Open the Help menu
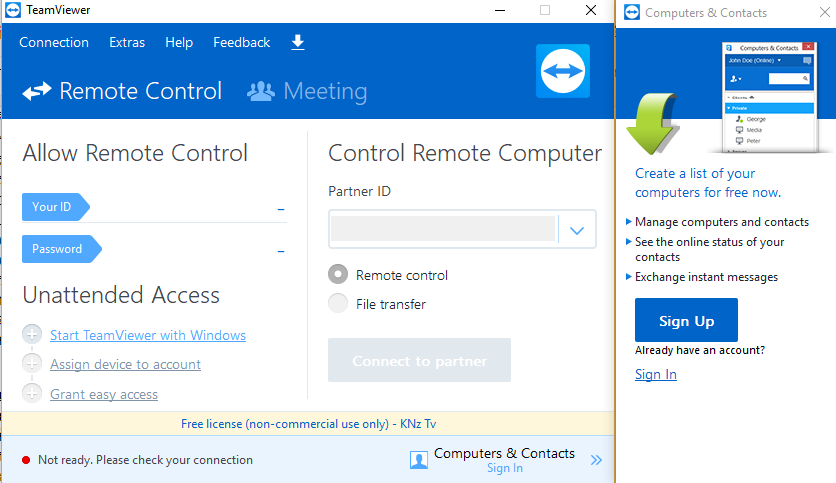The width and height of the screenshot is (836, 483). click(179, 43)
